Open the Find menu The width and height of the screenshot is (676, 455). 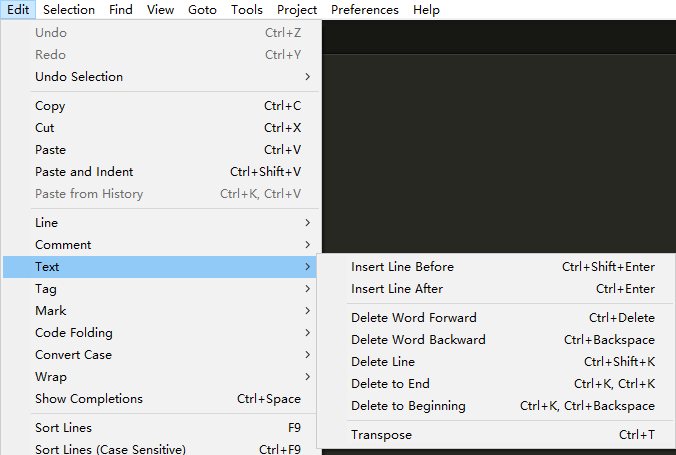pos(121,9)
